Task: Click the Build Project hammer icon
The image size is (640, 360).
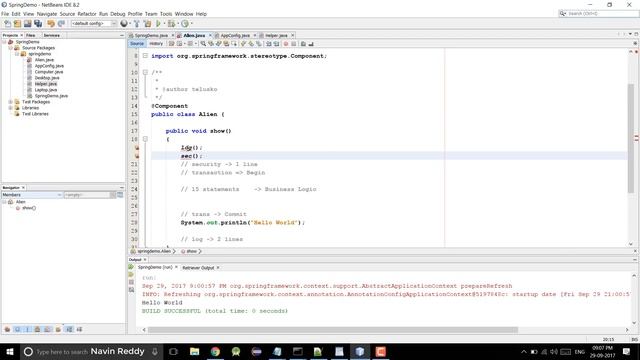Action: (137, 24)
